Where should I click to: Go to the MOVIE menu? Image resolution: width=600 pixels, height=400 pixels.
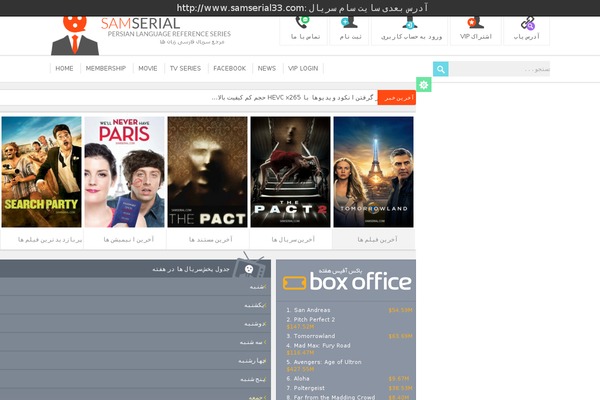coord(148,69)
